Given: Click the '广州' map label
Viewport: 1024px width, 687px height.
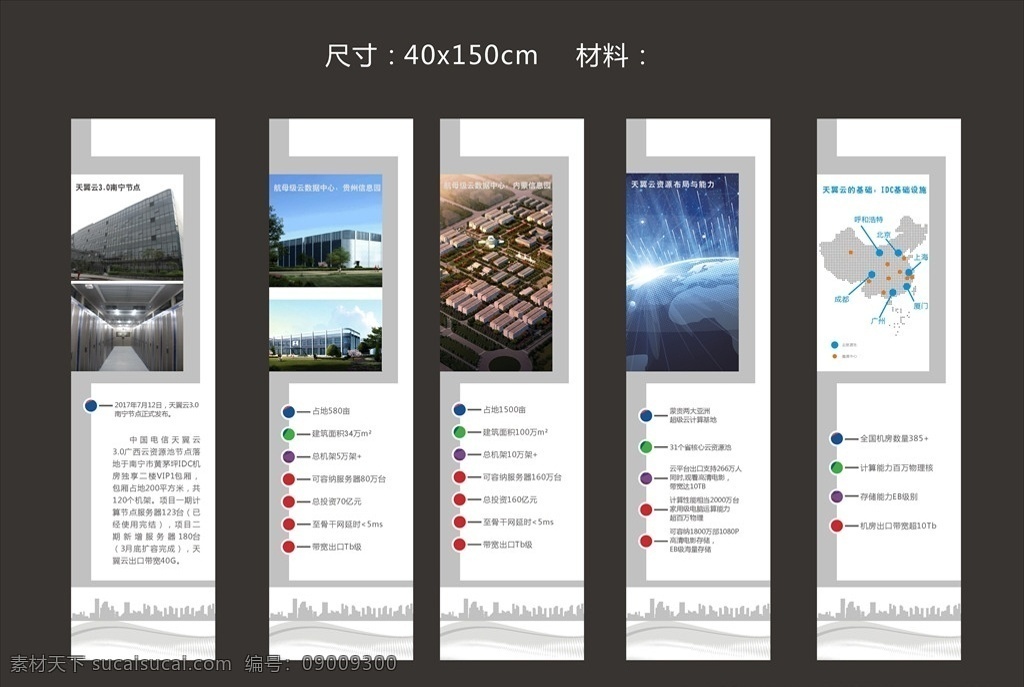Looking at the screenshot, I should [x=878, y=321].
